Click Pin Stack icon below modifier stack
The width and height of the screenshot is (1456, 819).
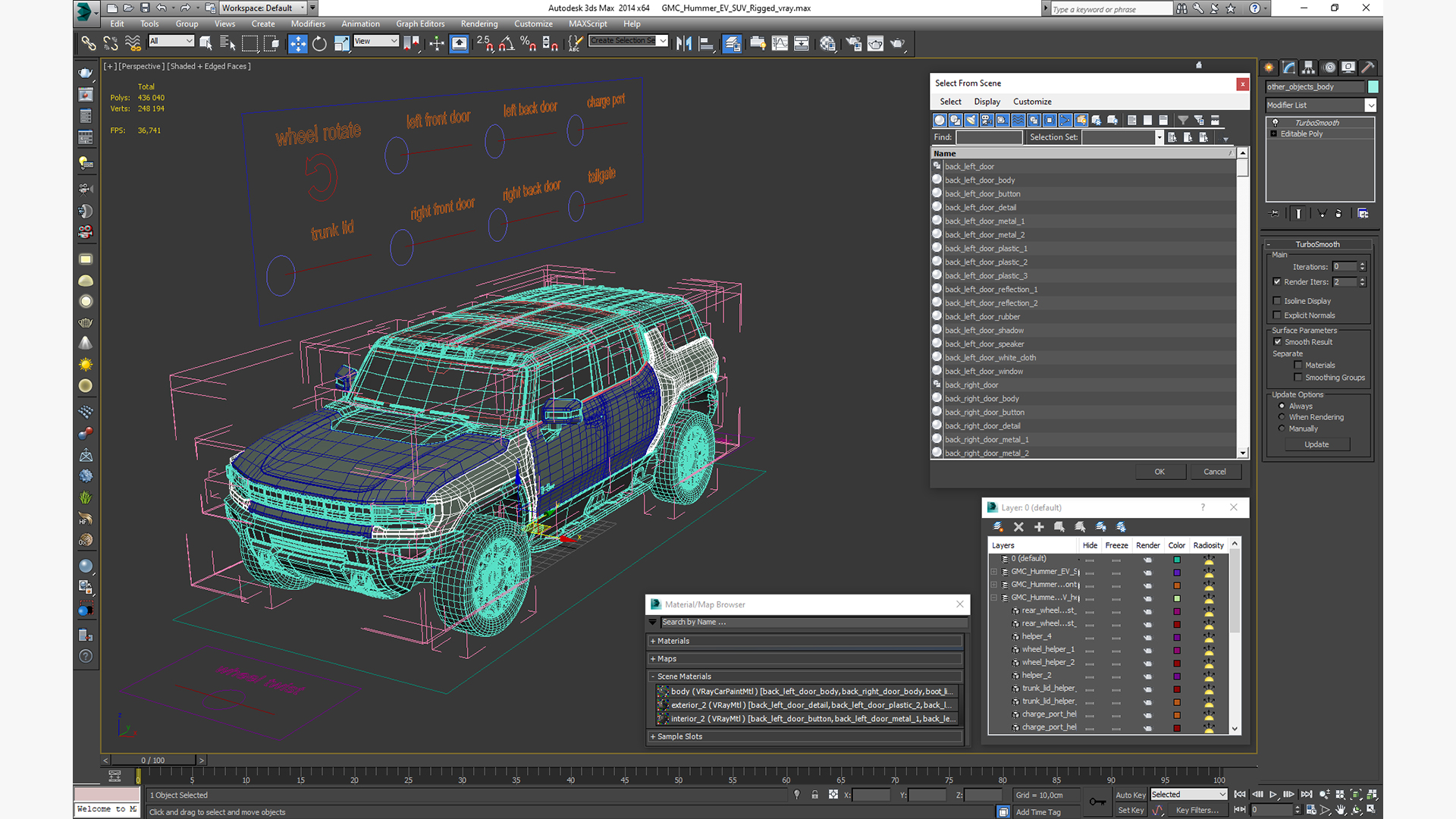(1274, 214)
